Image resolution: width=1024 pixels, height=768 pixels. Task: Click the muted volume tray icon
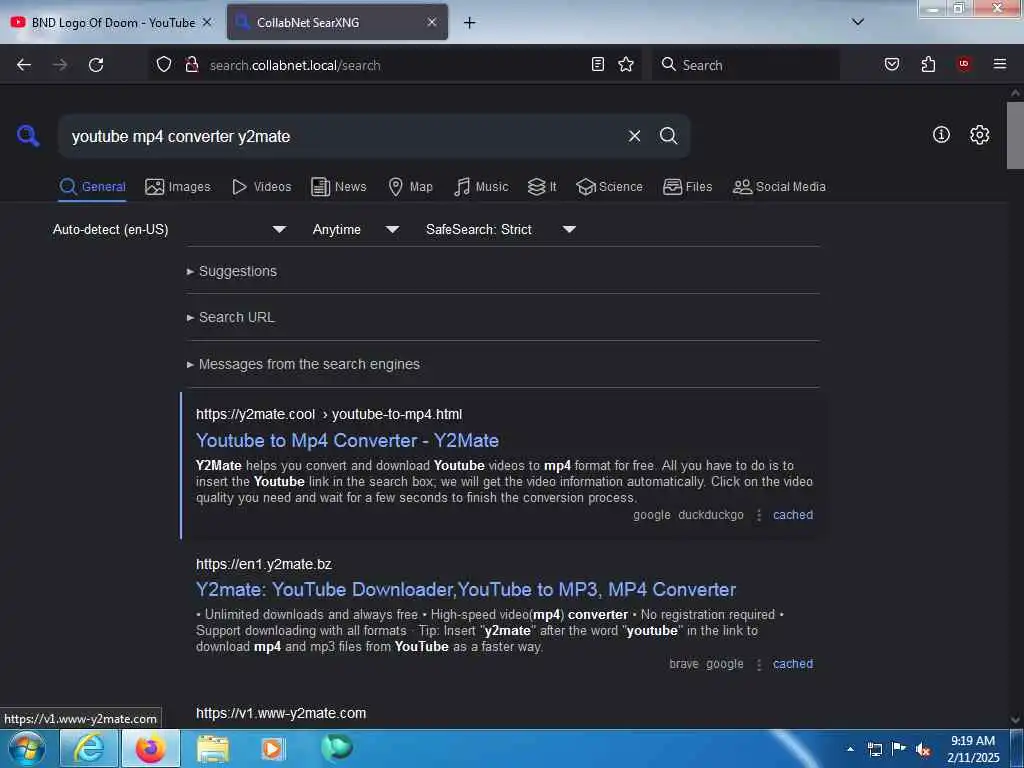[x=923, y=749]
